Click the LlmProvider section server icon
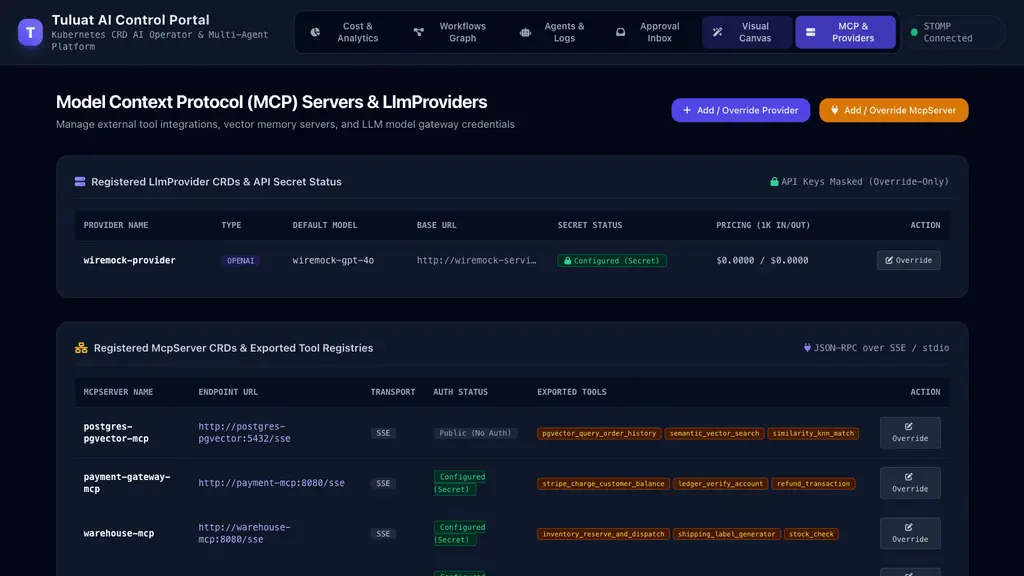Image resolution: width=1024 pixels, height=576 pixels. pos(80,182)
